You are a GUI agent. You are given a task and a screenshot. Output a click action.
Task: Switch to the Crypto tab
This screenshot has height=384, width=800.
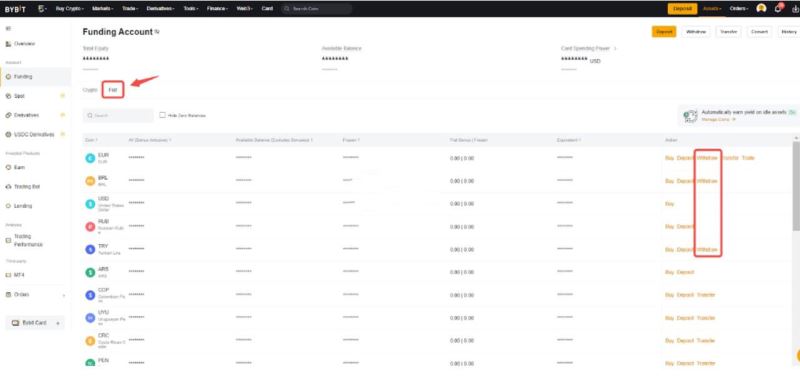[x=90, y=90]
